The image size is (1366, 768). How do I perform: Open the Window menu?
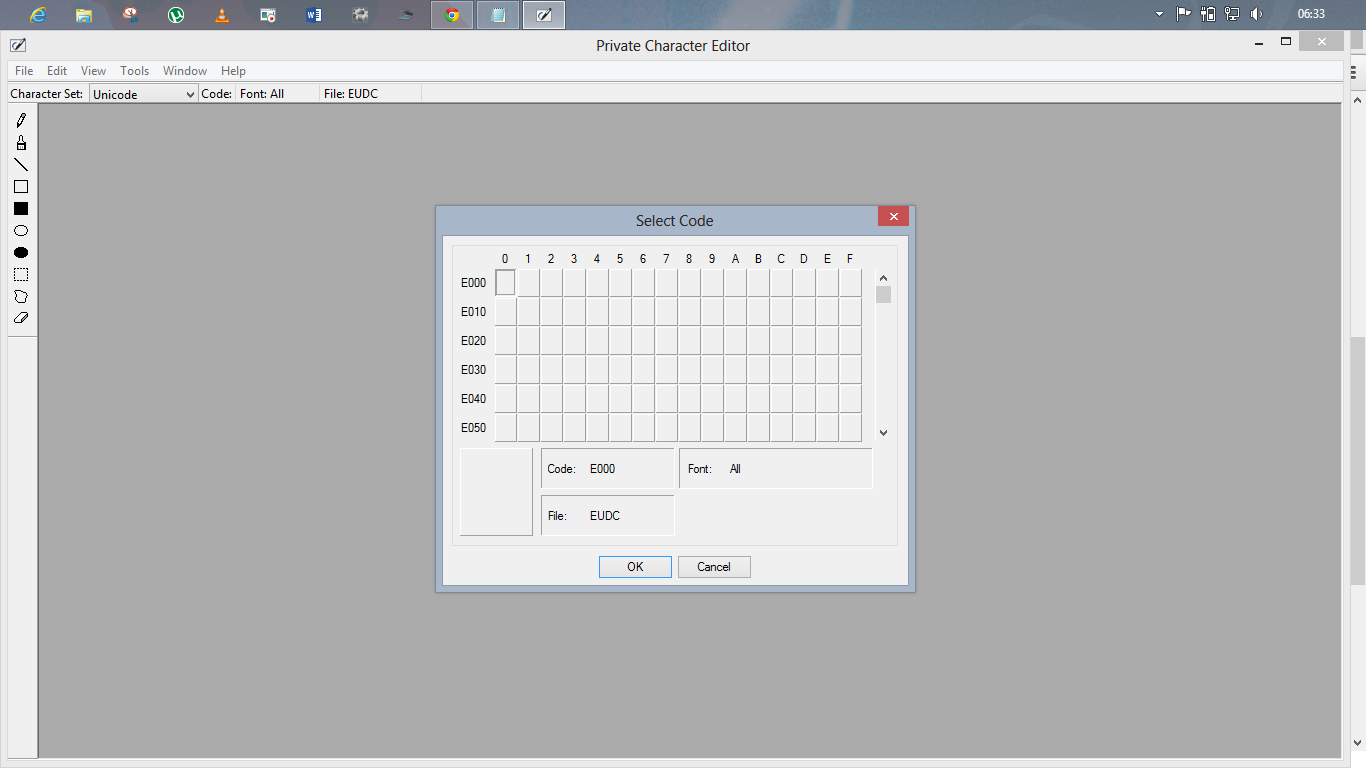click(x=185, y=71)
